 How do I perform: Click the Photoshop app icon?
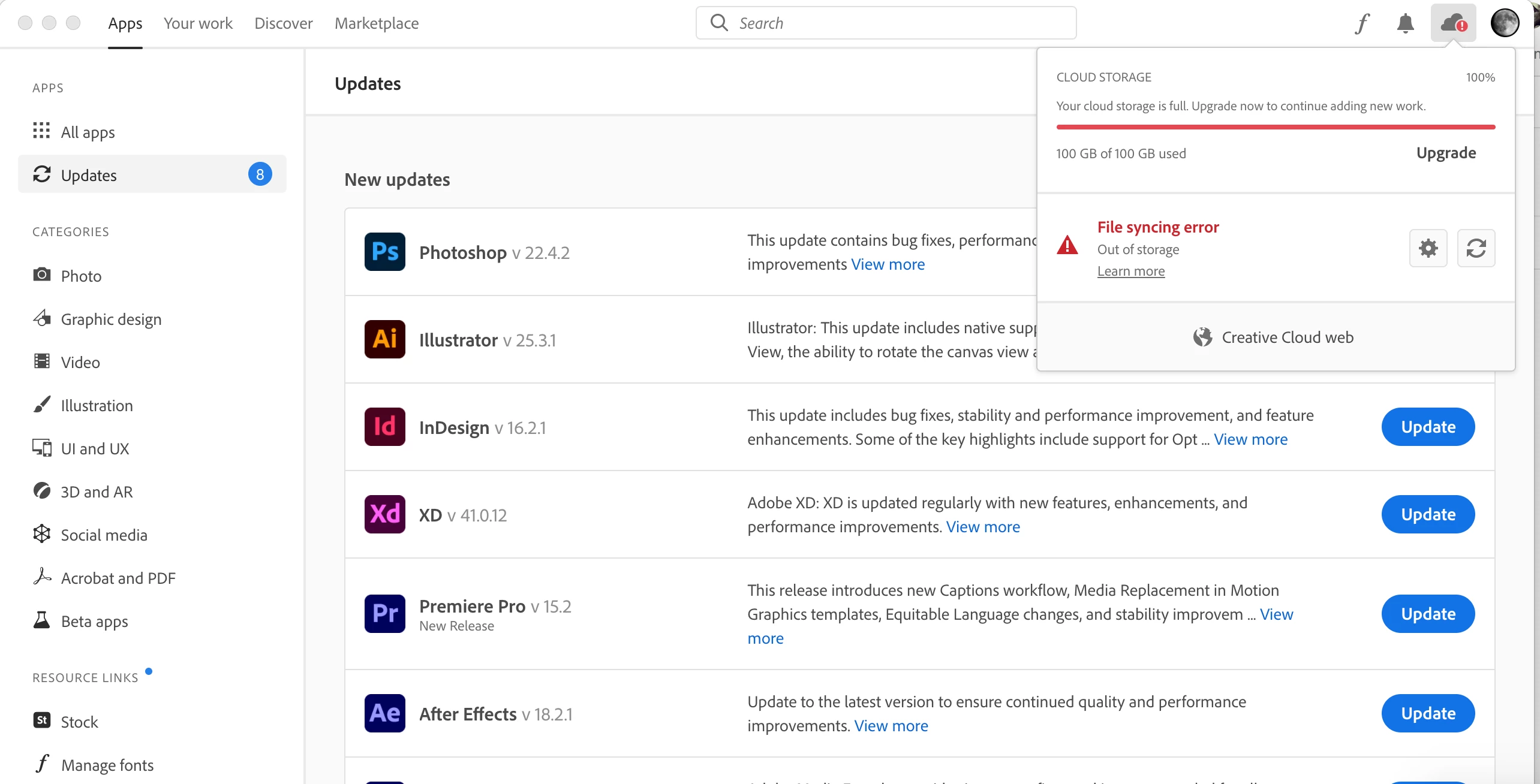(x=384, y=252)
